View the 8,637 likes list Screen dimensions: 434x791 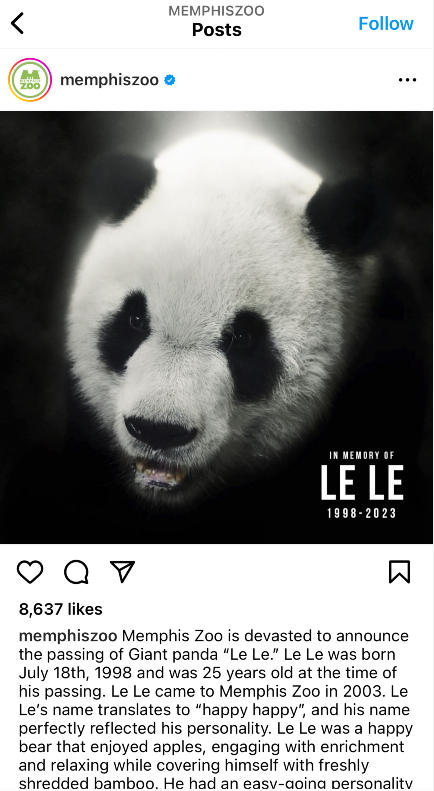click(61, 609)
